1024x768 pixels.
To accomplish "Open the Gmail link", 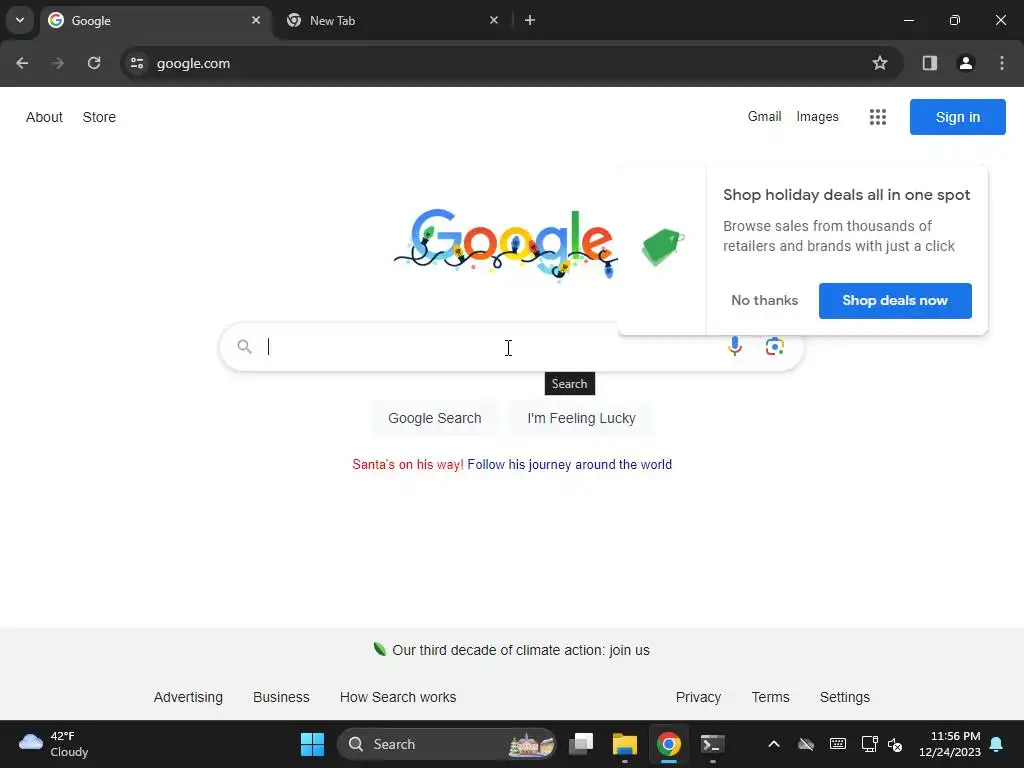I will pyautogui.click(x=765, y=116).
